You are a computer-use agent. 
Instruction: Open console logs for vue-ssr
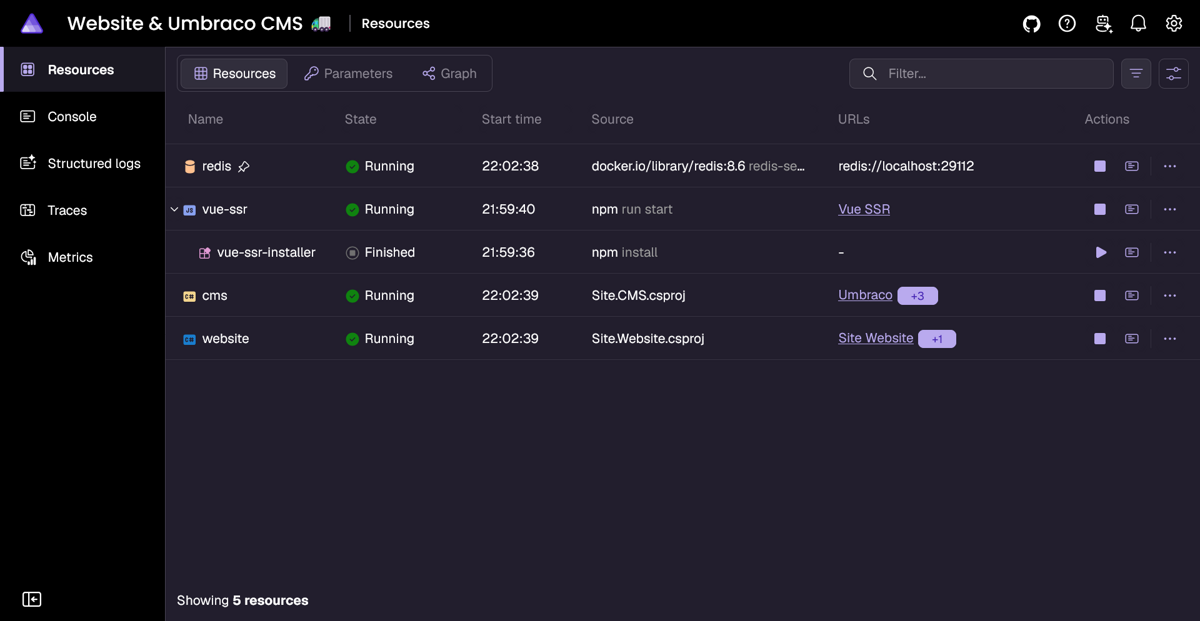click(x=1132, y=209)
